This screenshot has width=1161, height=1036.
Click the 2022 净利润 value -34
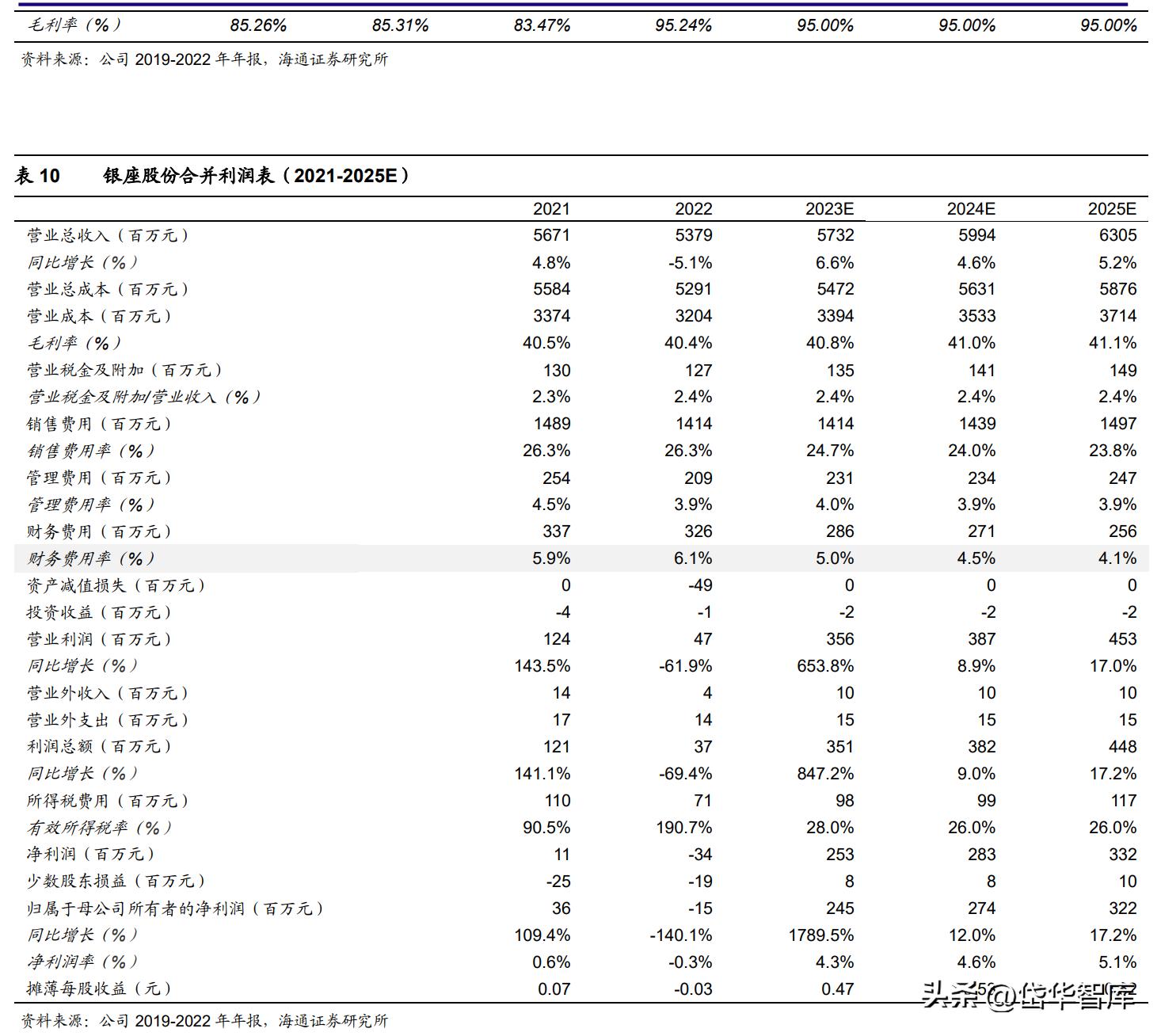pyautogui.click(x=699, y=855)
